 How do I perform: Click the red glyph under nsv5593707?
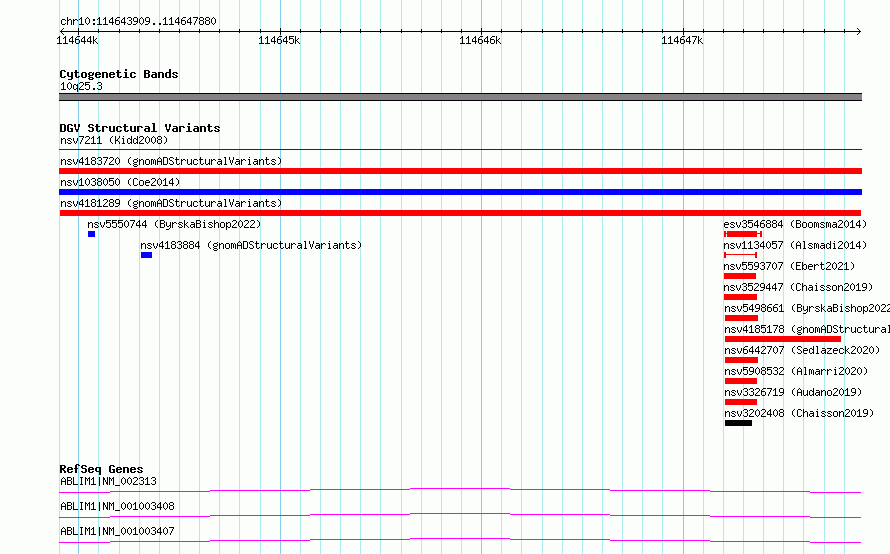tap(740, 276)
